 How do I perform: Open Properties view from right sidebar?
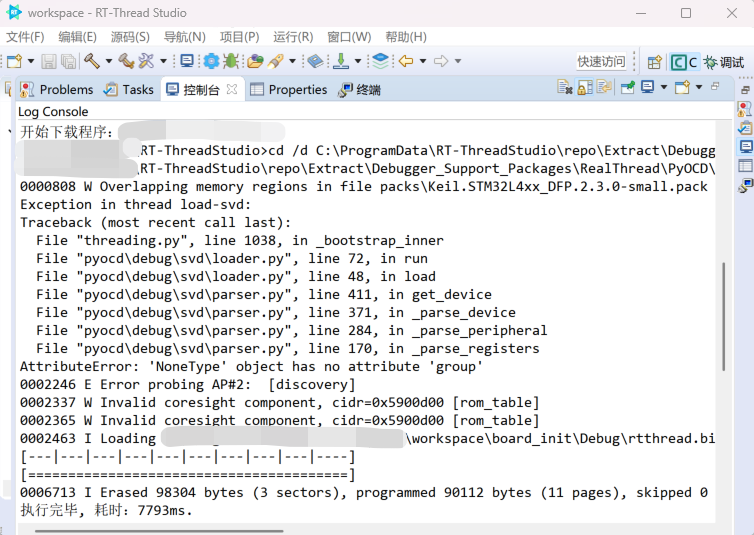(x=745, y=166)
